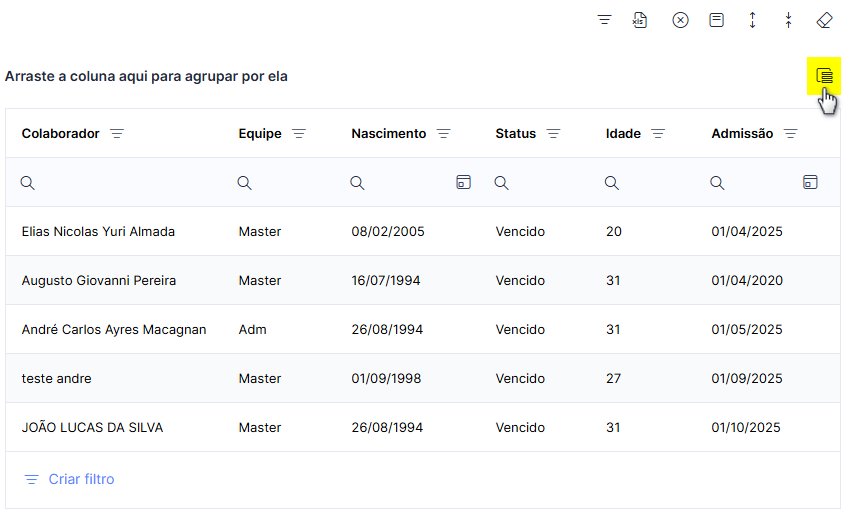Click admission date '01/04/2025'
Viewport: 845px width, 513px height.
click(x=747, y=232)
